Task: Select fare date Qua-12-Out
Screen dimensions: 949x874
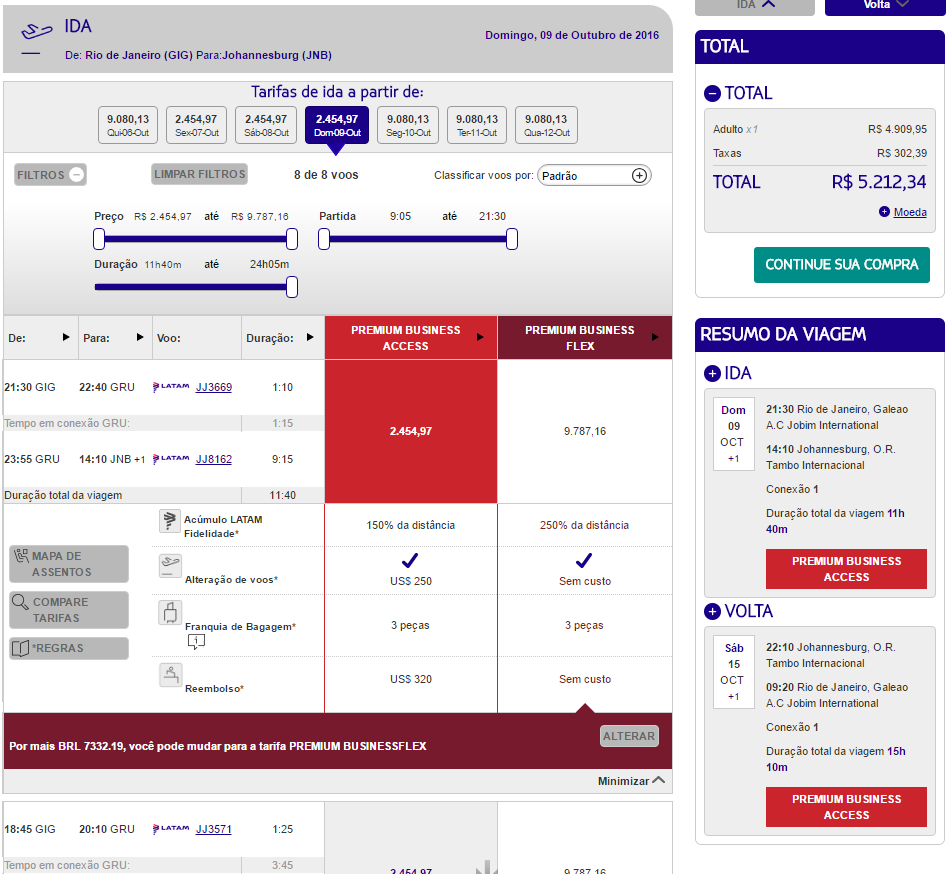Action: 547,125
